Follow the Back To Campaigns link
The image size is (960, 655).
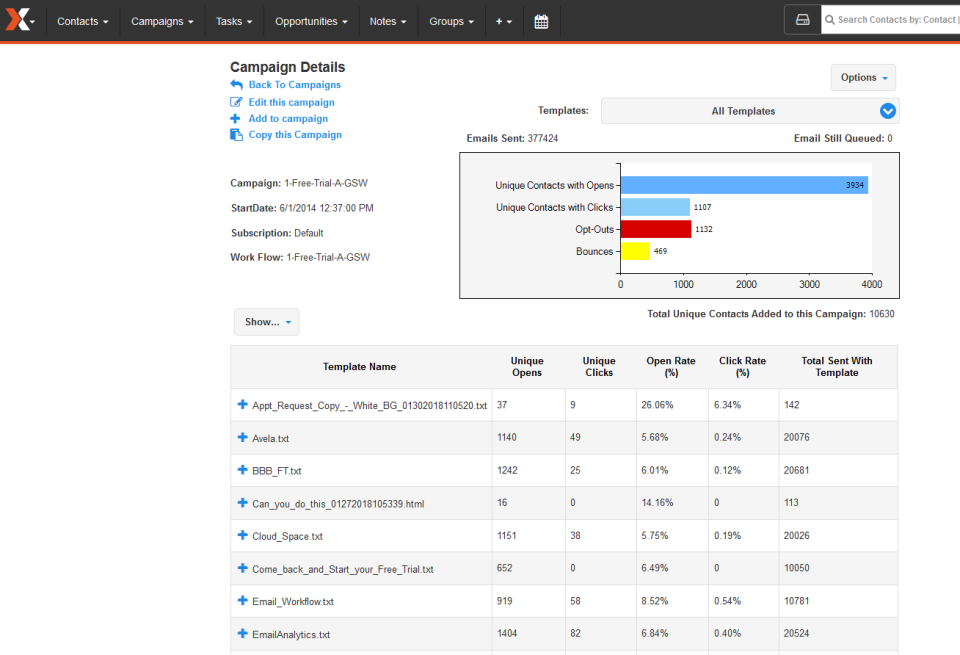[294, 85]
